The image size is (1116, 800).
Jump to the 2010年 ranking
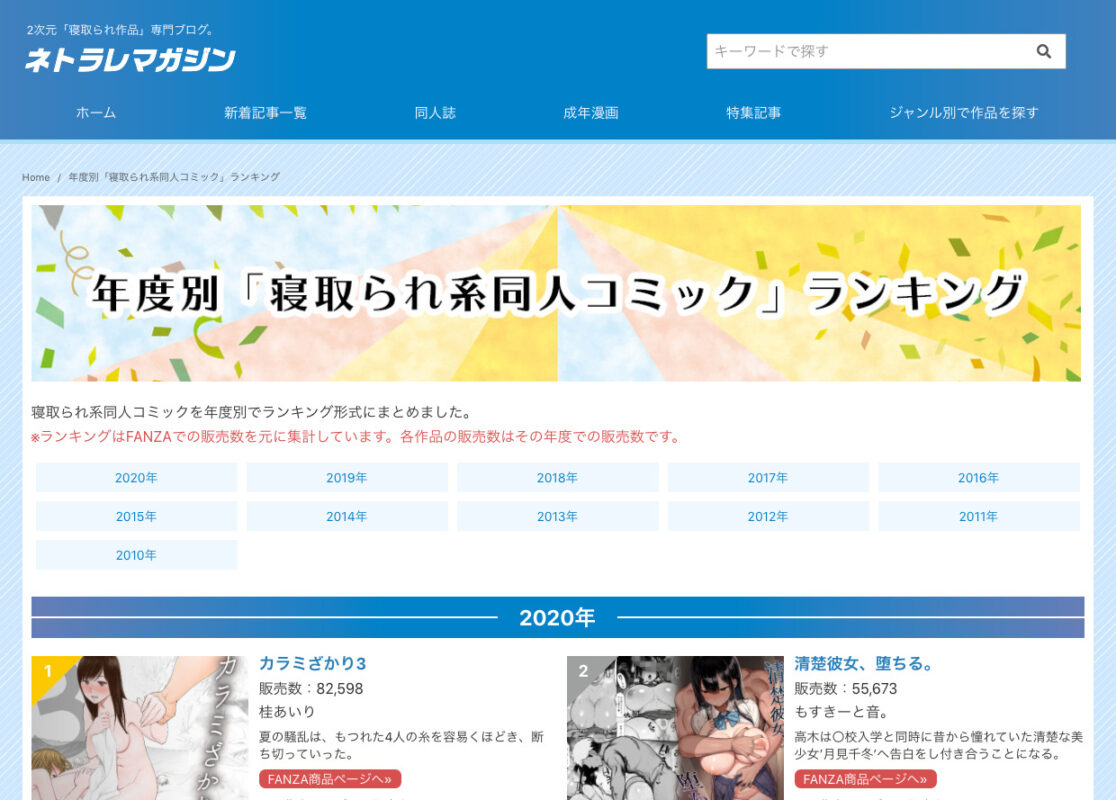point(136,555)
